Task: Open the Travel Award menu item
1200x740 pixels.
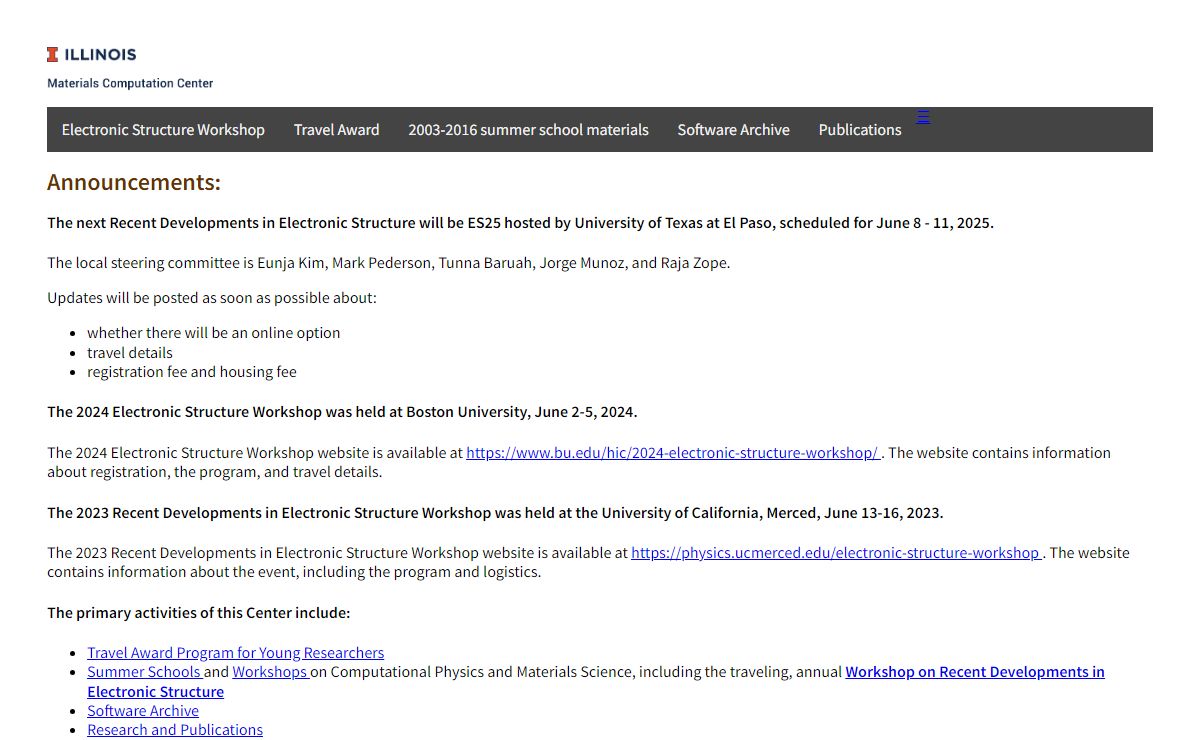Action: (337, 130)
